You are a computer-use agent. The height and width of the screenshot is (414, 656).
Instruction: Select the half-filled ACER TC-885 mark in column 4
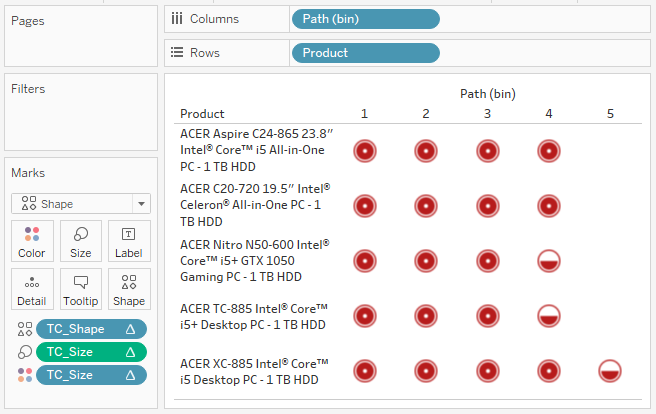pyautogui.click(x=549, y=316)
